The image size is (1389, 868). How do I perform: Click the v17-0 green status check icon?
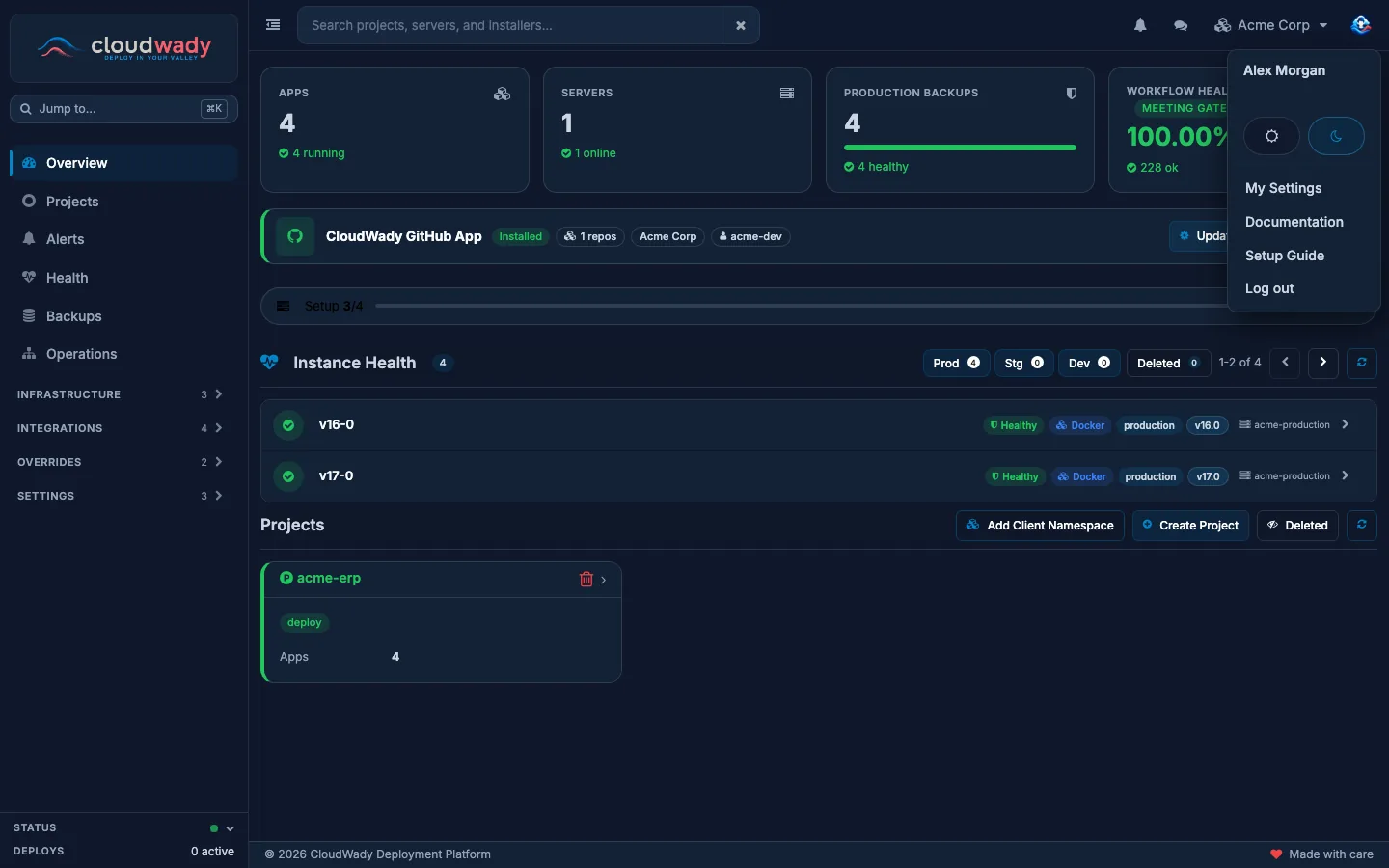click(288, 475)
